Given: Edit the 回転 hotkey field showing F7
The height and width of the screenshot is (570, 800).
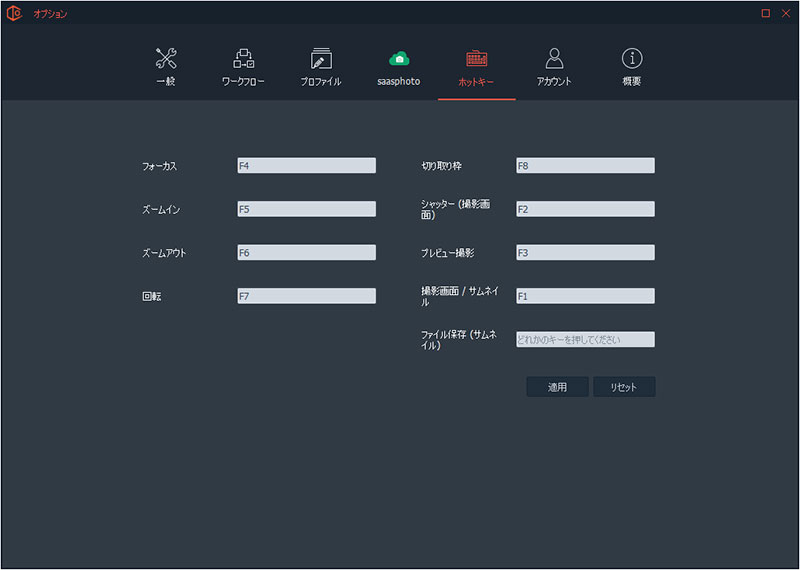Looking at the screenshot, I should click(306, 296).
